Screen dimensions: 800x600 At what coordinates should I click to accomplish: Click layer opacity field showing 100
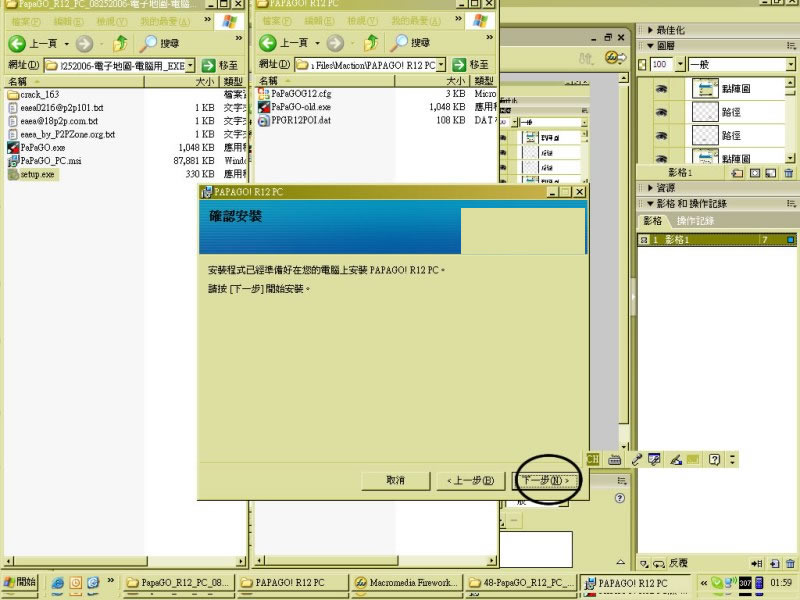(662, 64)
